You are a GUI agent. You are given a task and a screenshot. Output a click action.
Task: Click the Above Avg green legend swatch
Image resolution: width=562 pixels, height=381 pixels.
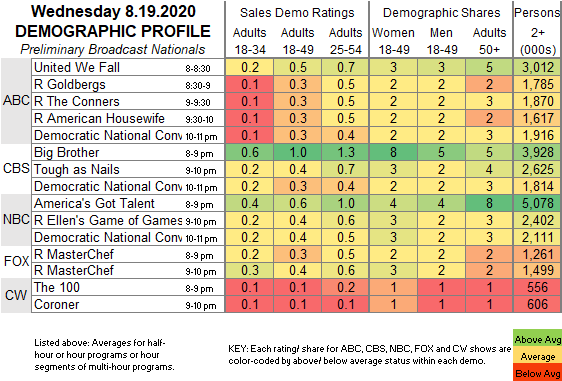click(x=537, y=339)
